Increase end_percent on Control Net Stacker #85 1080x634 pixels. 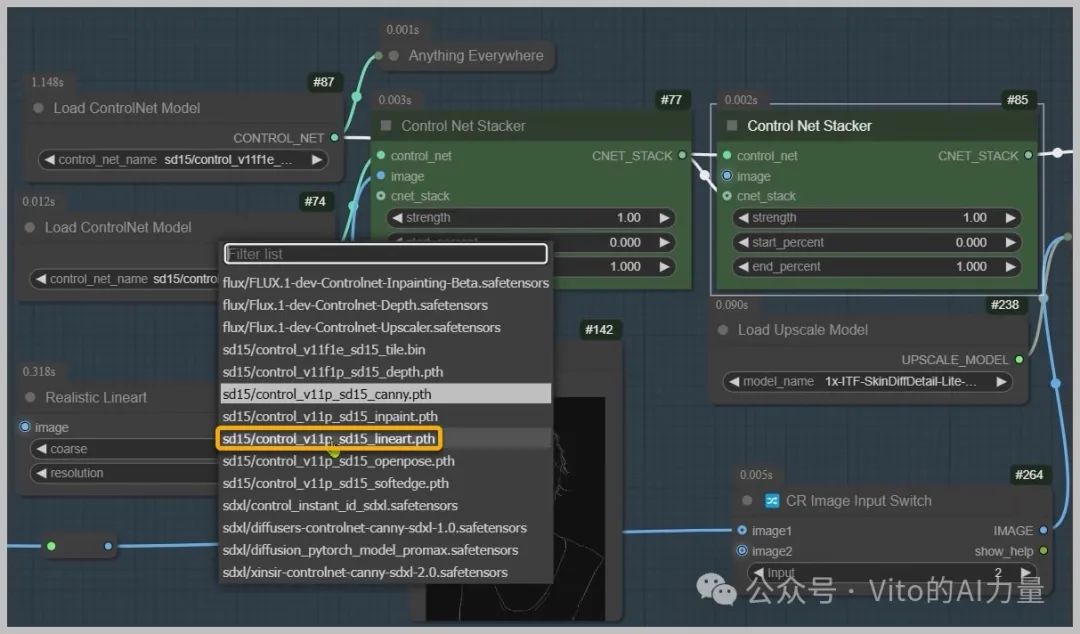(1011, 267)
